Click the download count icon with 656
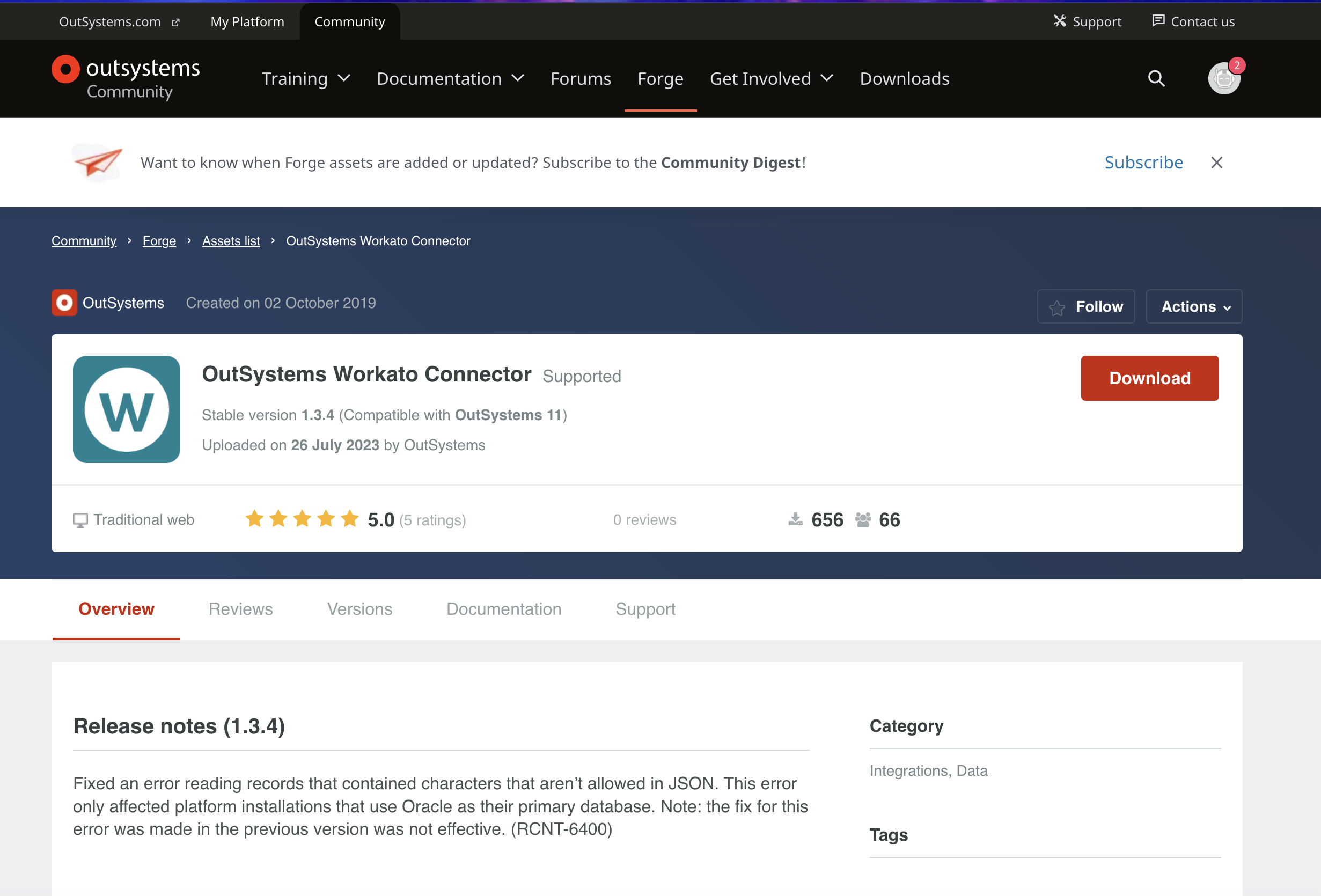 [796, 519]
